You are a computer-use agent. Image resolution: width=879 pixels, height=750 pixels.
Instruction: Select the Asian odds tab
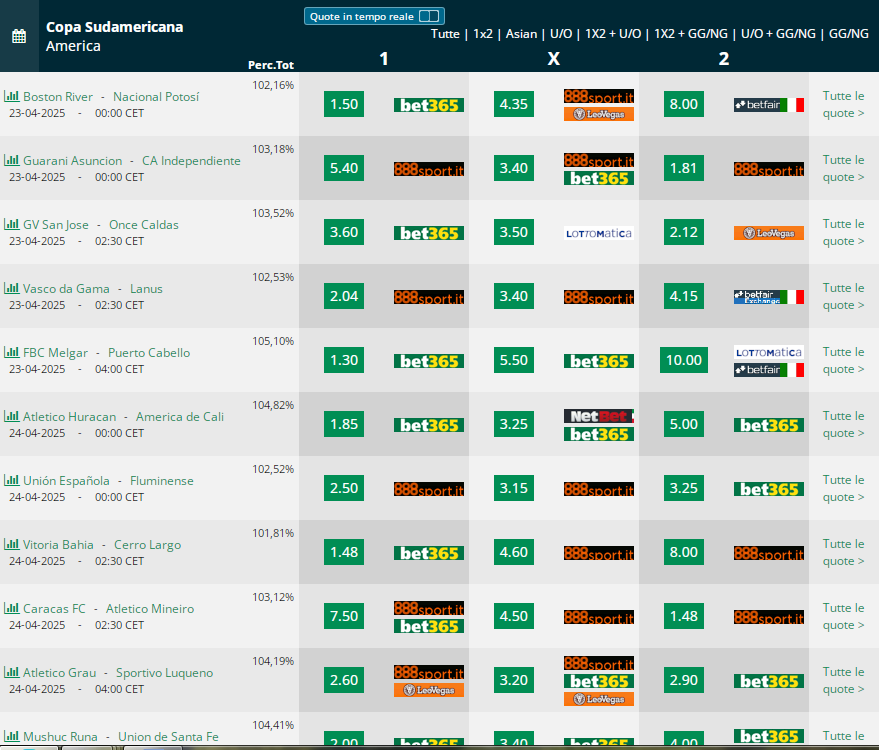click(521, 34)
